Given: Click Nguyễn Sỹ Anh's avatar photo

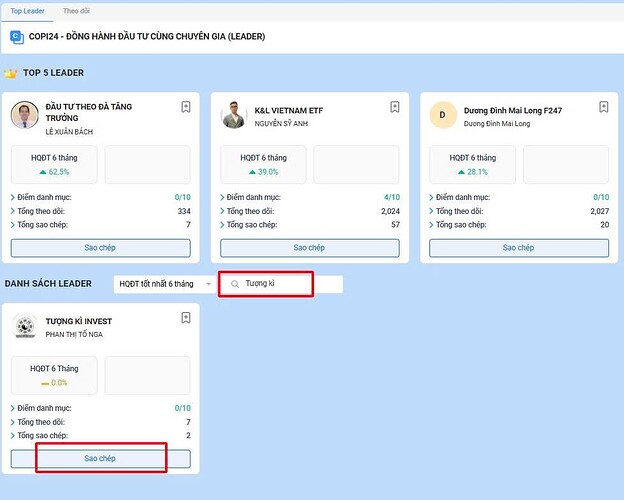Looking at the screenshot, I should click(x=234, y=115).
